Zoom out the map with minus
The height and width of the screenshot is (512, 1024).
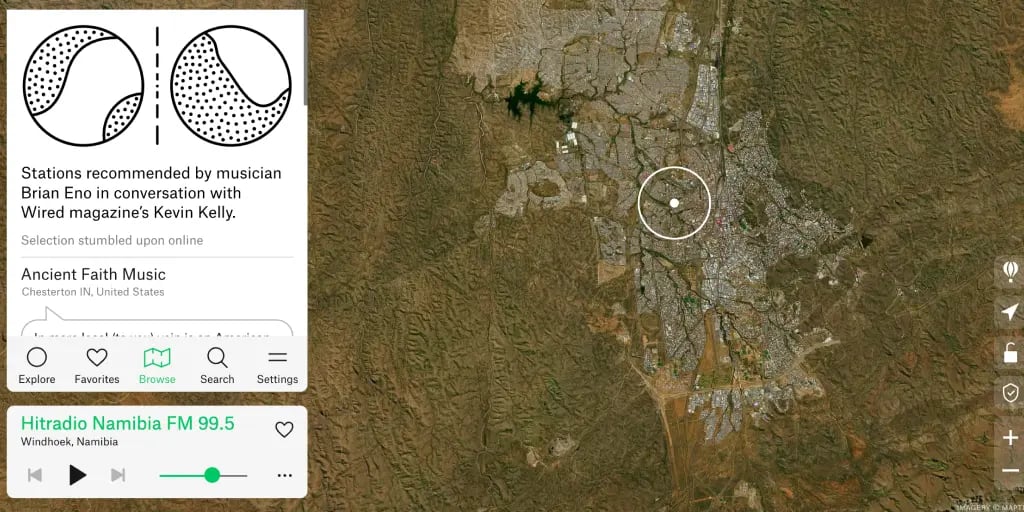[x=1010, y=471]
